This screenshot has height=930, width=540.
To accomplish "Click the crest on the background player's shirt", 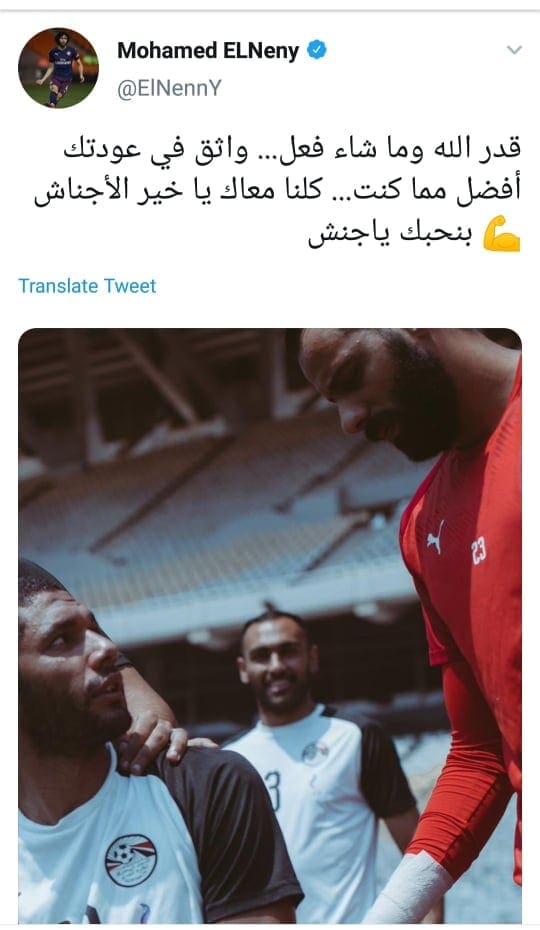I will 315,753.
